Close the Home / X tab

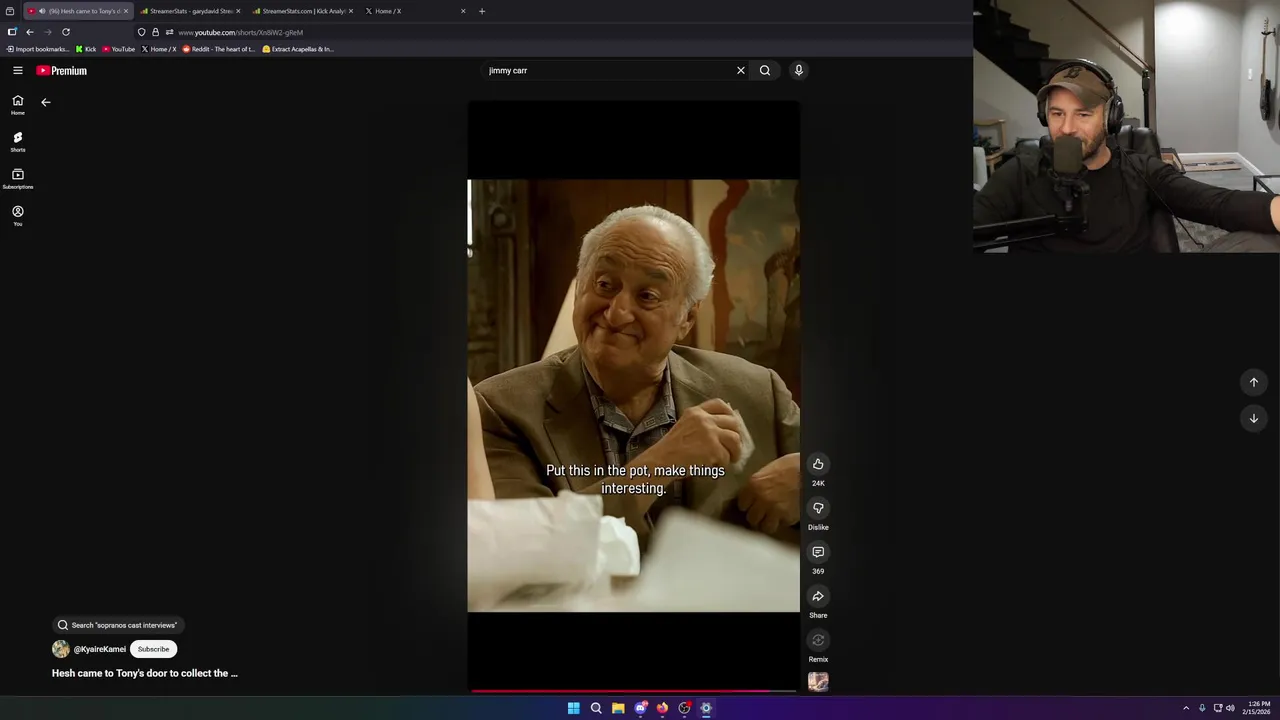coord(463,11)
